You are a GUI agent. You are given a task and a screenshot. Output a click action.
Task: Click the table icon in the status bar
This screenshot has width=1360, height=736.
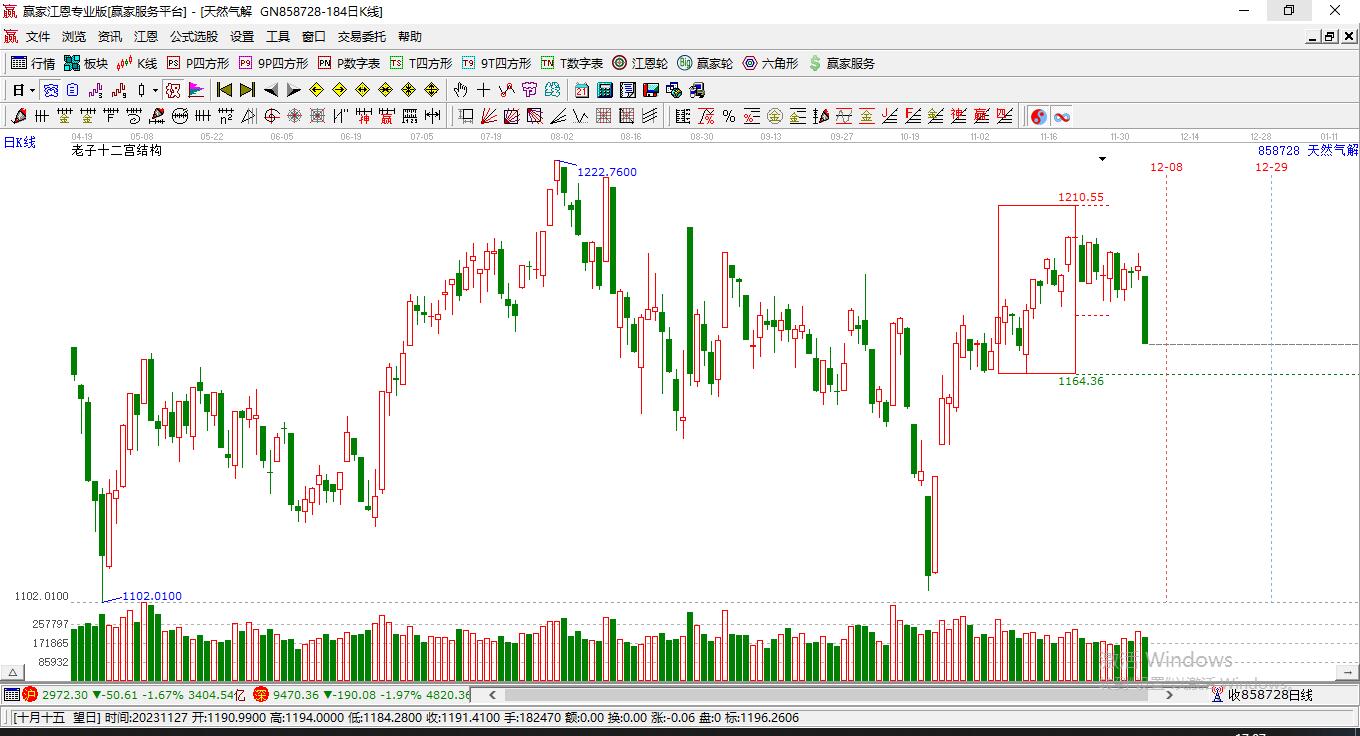pos(11,694)
